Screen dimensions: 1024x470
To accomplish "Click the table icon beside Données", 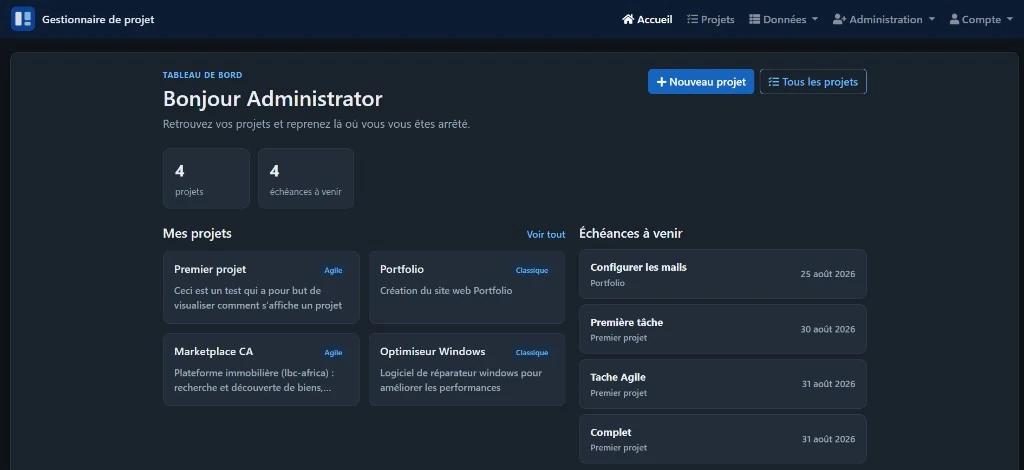I will click(x=754, y=20).
